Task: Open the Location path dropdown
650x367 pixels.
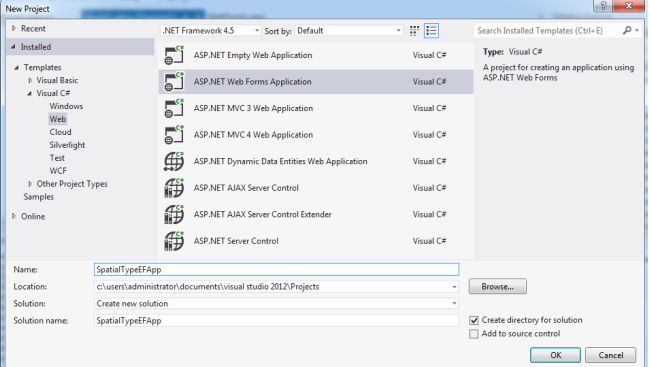Action: [454, 287]
